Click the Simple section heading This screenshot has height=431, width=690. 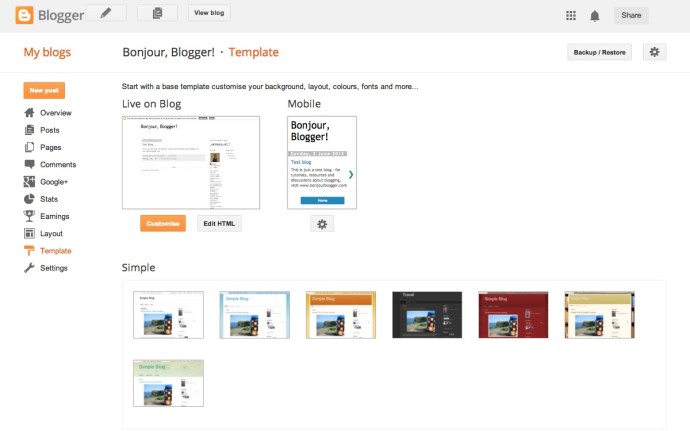[139, 267]
